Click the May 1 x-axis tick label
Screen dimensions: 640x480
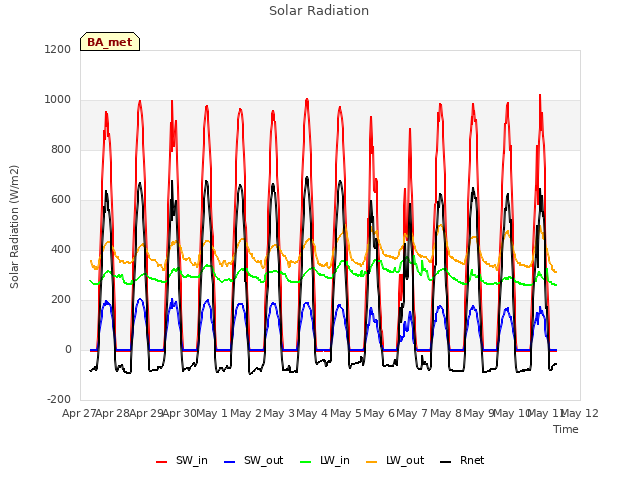tap(211, 413)
